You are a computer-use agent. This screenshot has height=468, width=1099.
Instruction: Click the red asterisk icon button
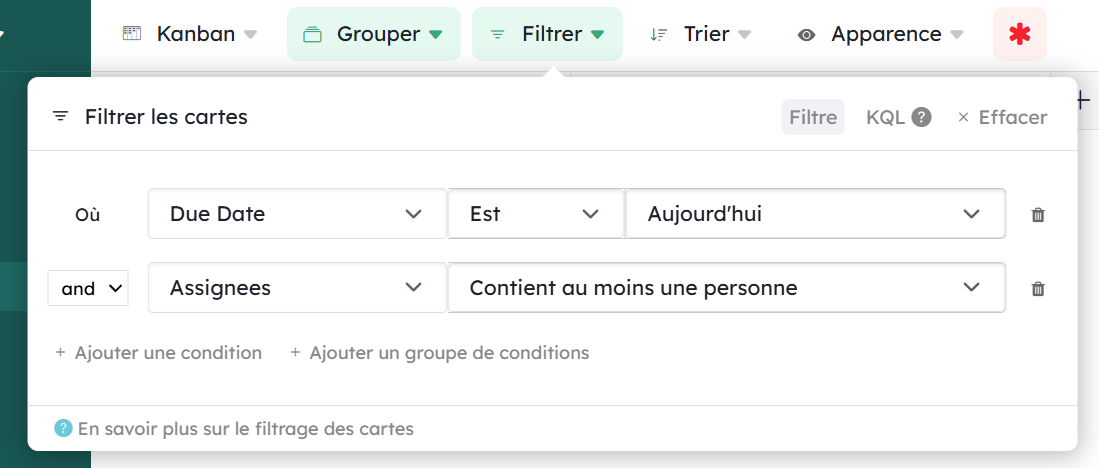(x=1019, y=34)
